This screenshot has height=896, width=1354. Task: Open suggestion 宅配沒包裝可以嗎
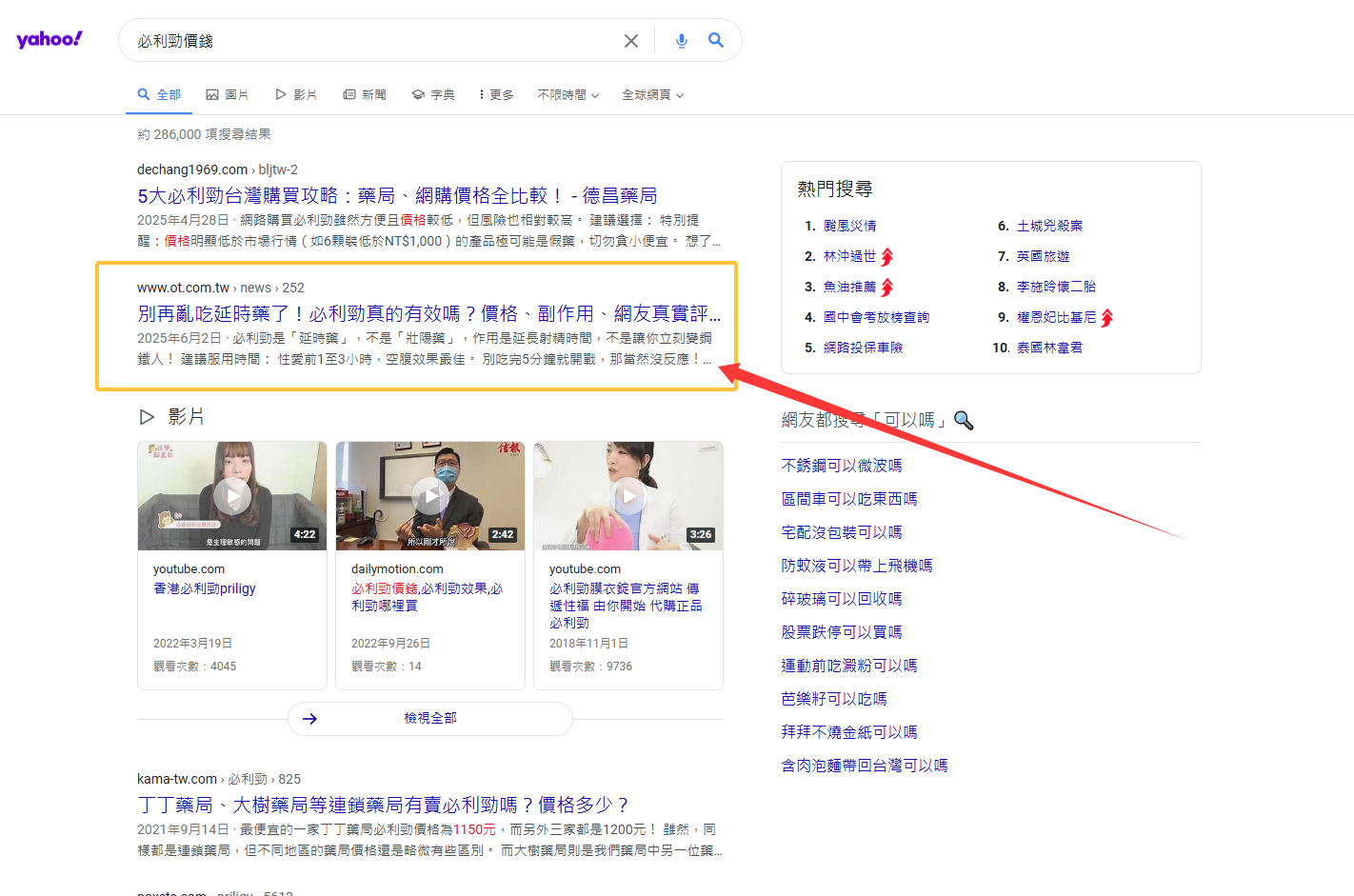click(842, 532)
